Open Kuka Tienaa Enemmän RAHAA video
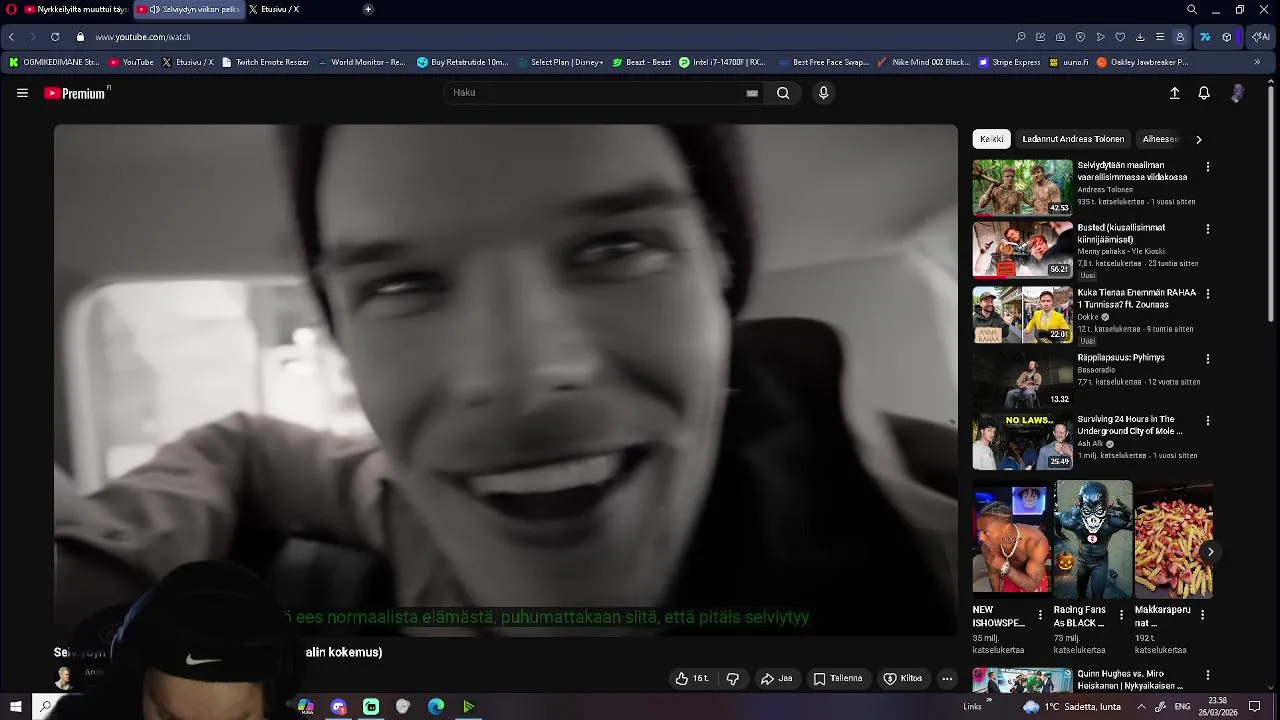 pyautogui.click(x=1022, y=315)
